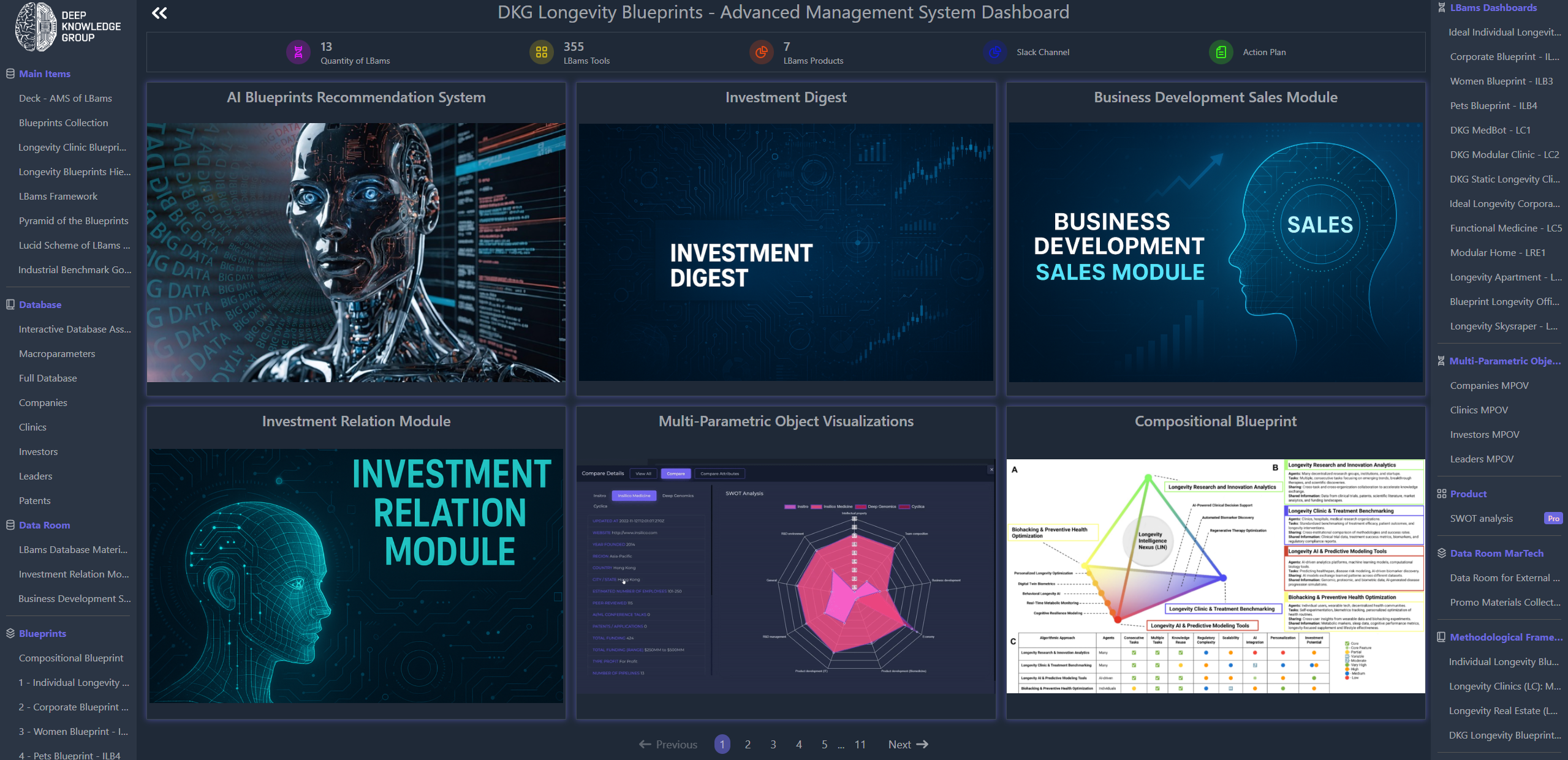Click the yellow LBams Tools grid icon
This screenshot has height=760, width=1568.
coord(541,53)
